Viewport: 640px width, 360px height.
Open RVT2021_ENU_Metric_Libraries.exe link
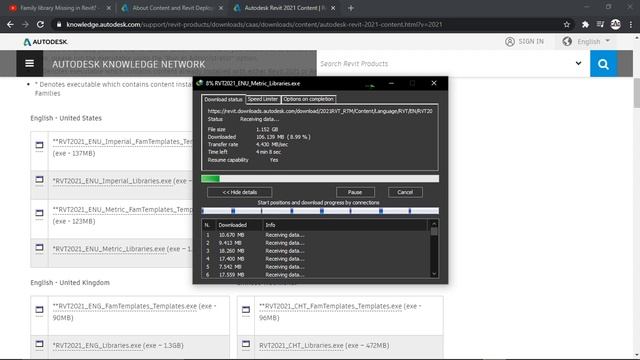pyautogui.click(x=109, y=249)
